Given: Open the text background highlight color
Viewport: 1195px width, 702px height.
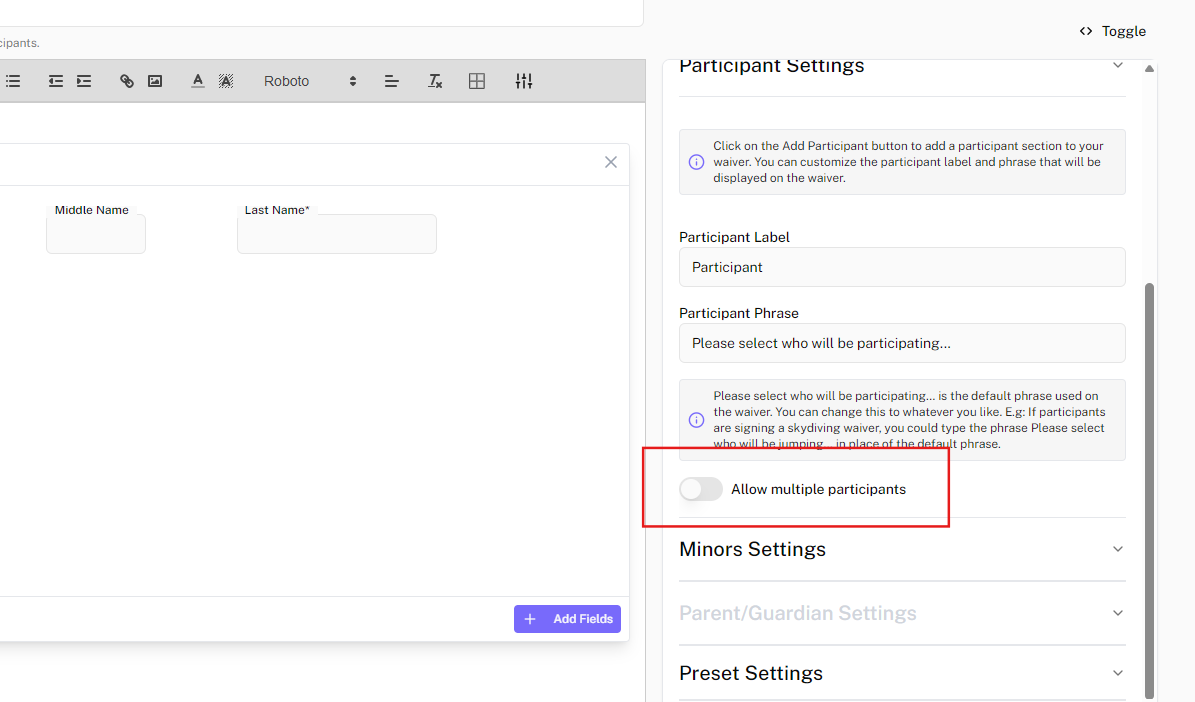Looking at the screenshot, I should [226, 81].
